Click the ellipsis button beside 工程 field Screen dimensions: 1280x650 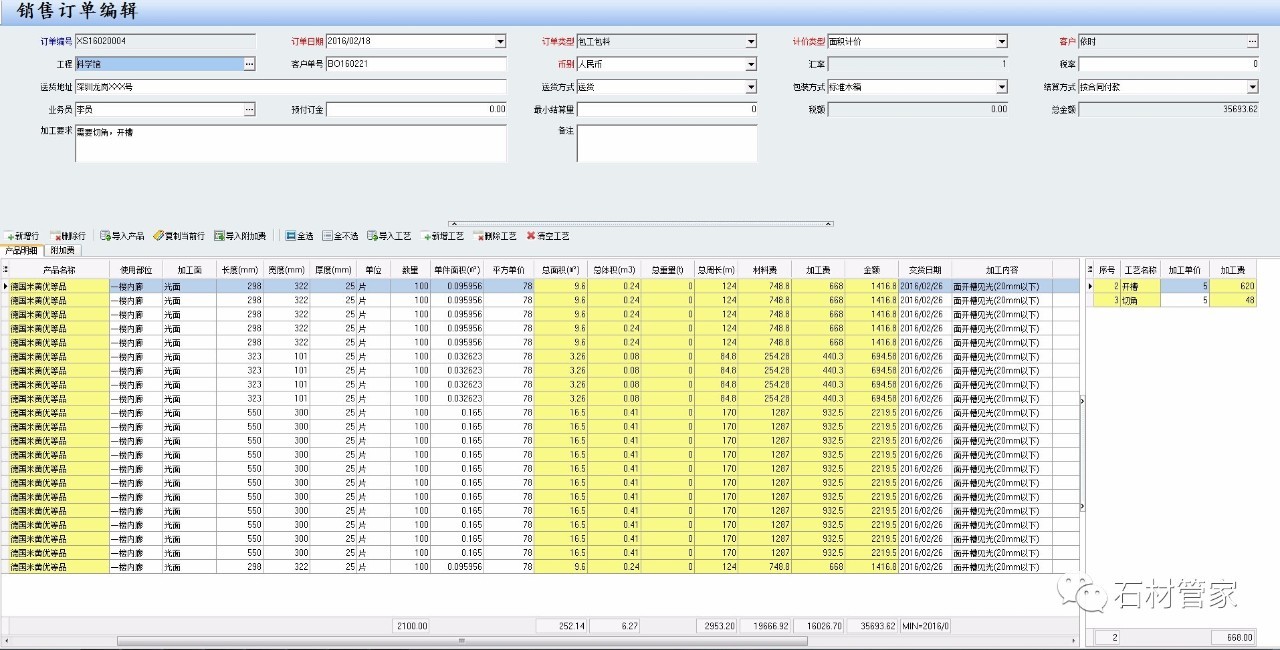(250, 64)
